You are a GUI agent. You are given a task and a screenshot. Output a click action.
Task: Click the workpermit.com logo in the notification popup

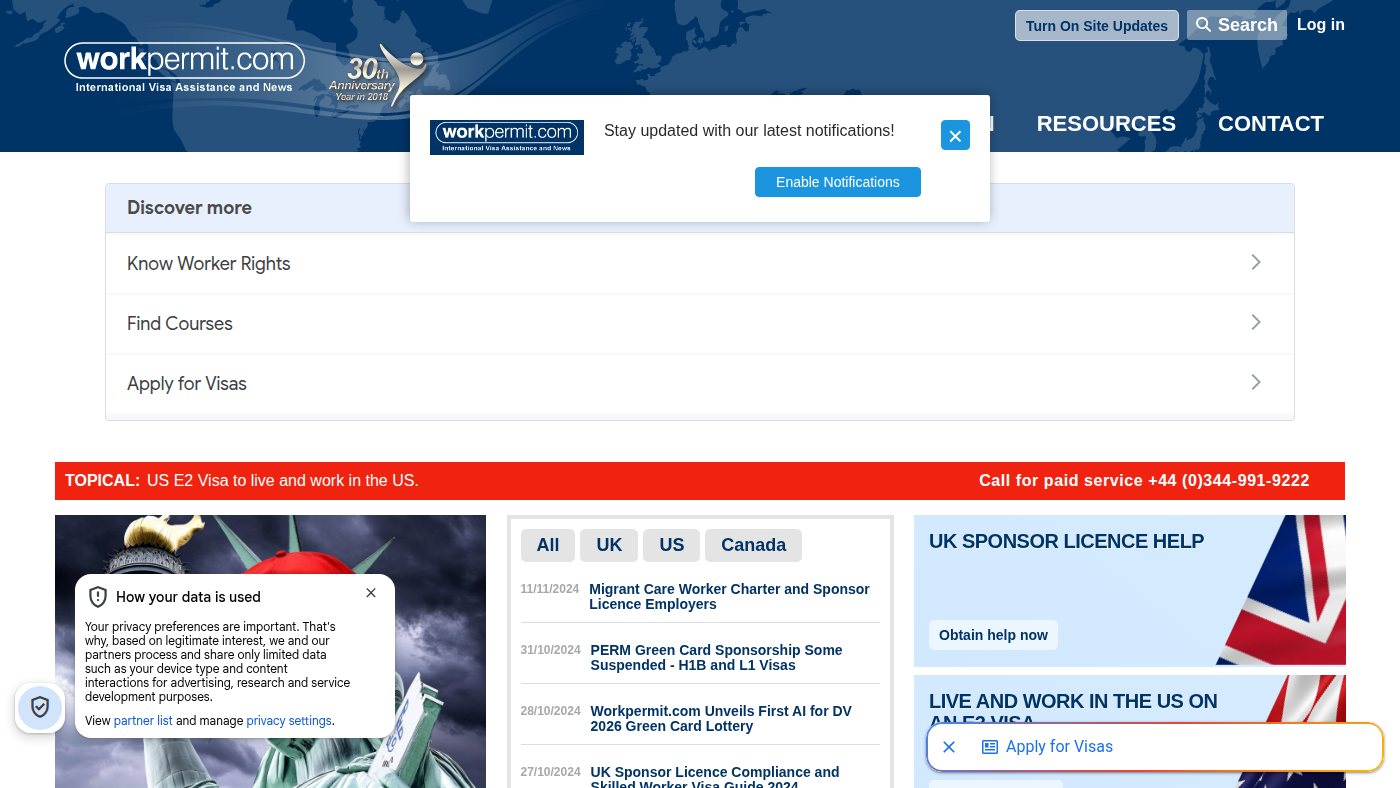tap(507, 137)
